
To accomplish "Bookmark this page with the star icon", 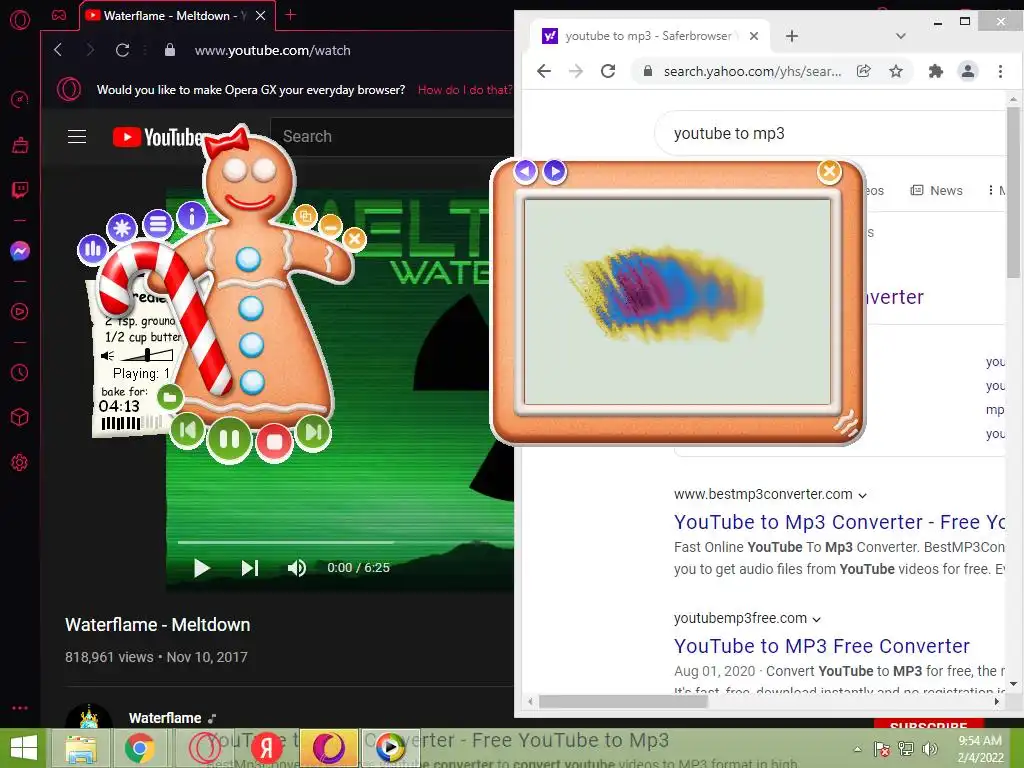I will point(896,71).
